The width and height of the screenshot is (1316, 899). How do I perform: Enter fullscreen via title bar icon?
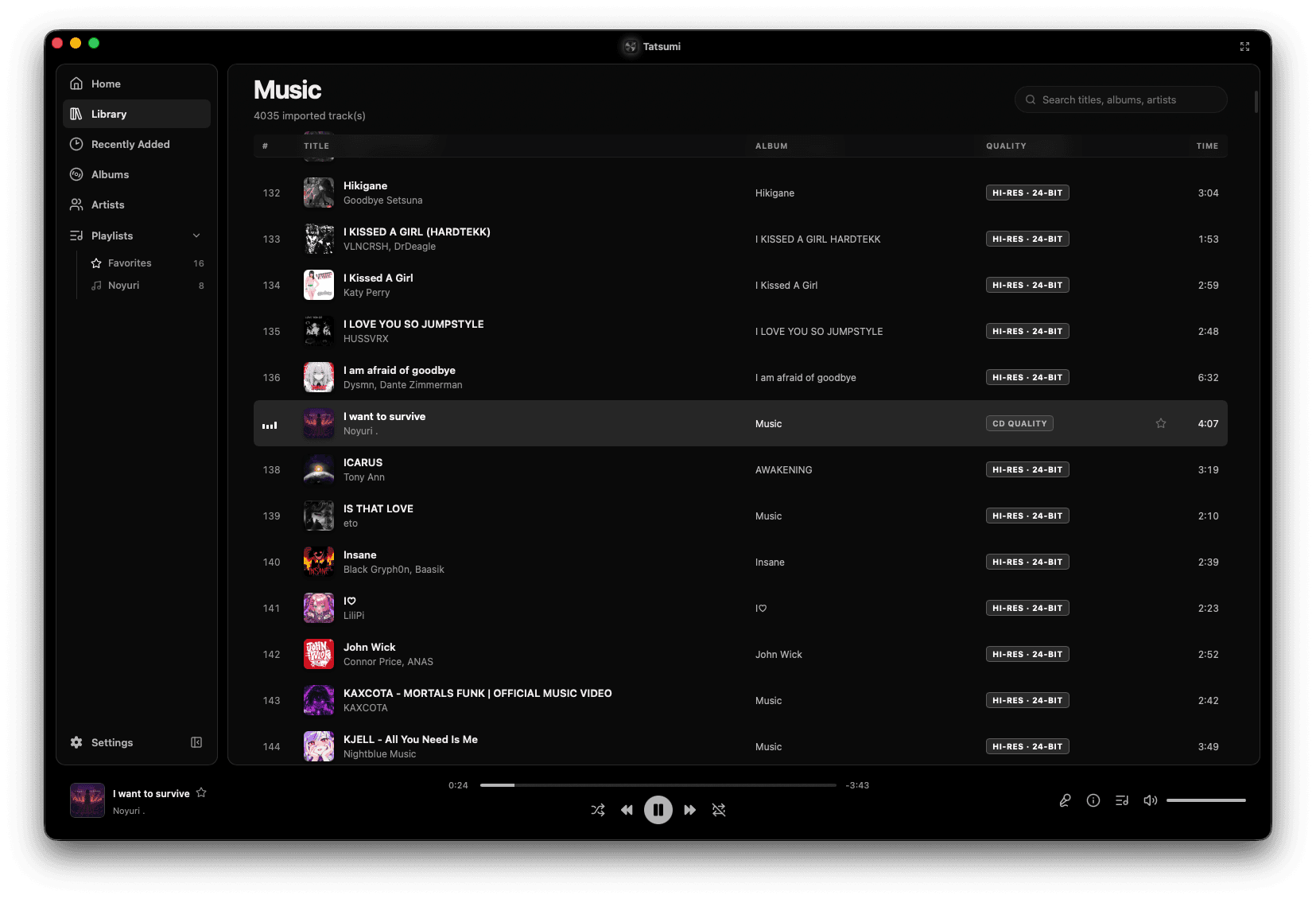(x=1244, y=46)
